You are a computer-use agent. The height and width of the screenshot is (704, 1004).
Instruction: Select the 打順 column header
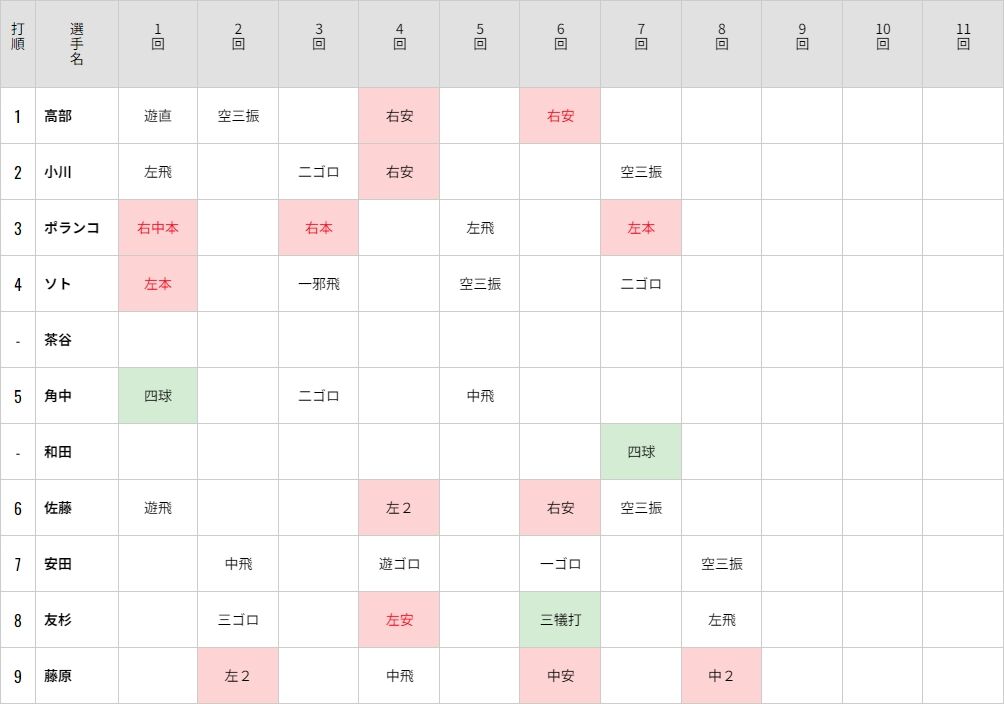coord(18,44)
